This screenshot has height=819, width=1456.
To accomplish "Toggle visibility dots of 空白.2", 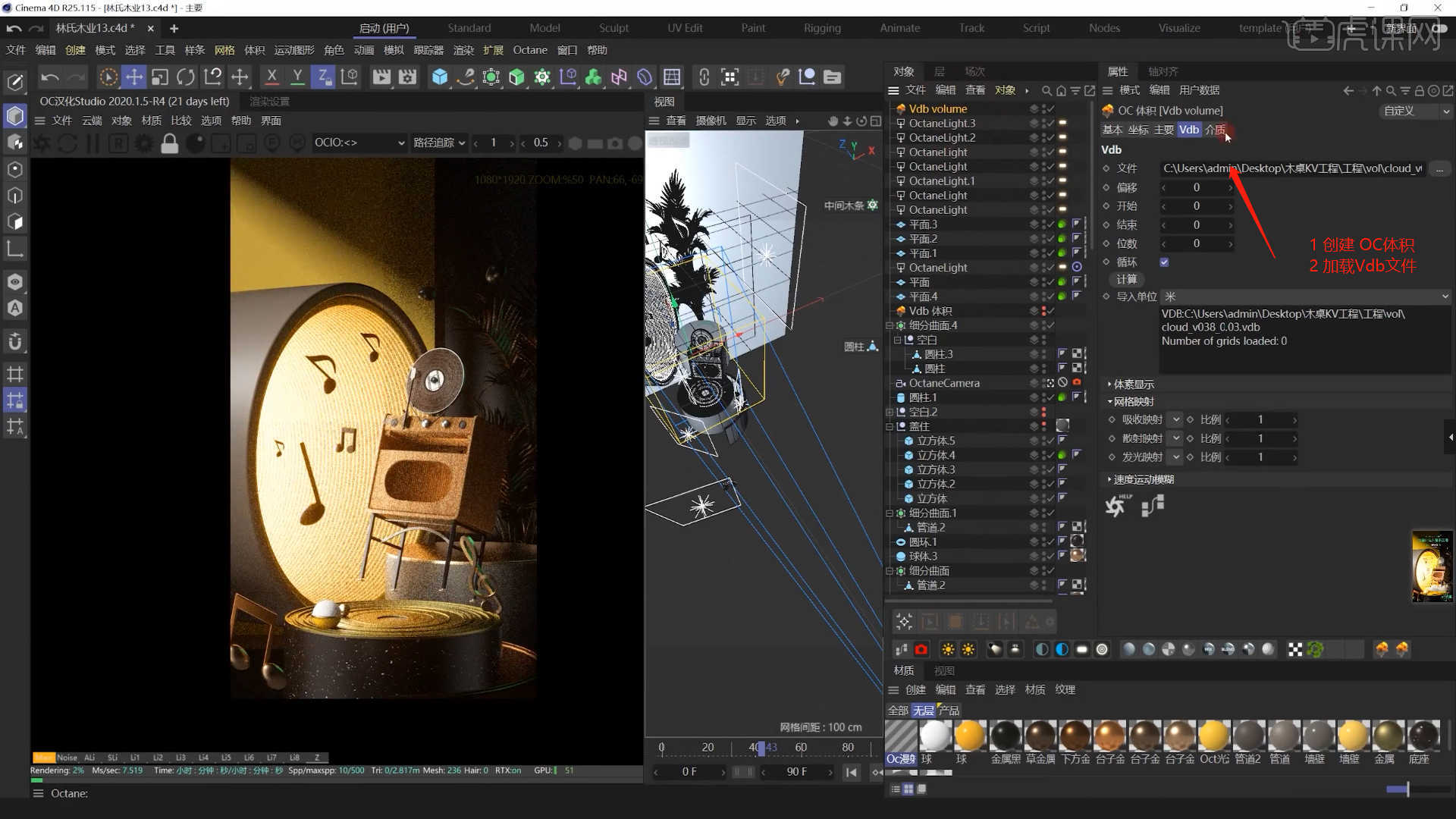I will pos(1043,412).
